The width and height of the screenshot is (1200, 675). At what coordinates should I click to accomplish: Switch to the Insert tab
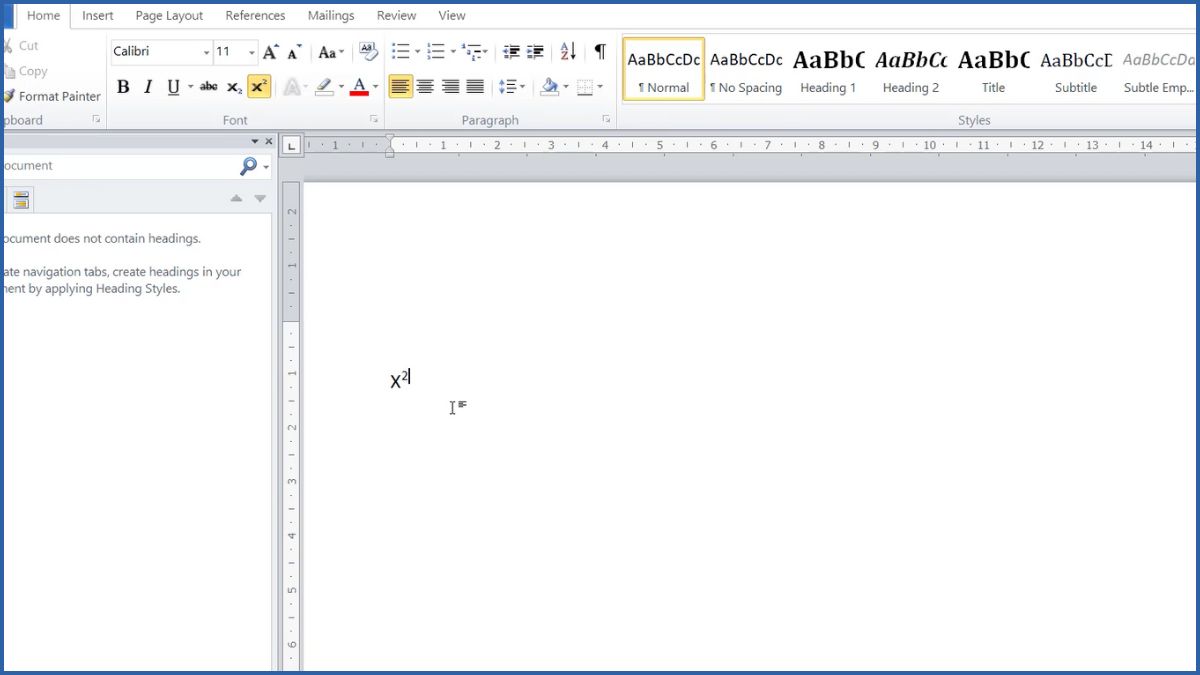[x=98, y=15]
